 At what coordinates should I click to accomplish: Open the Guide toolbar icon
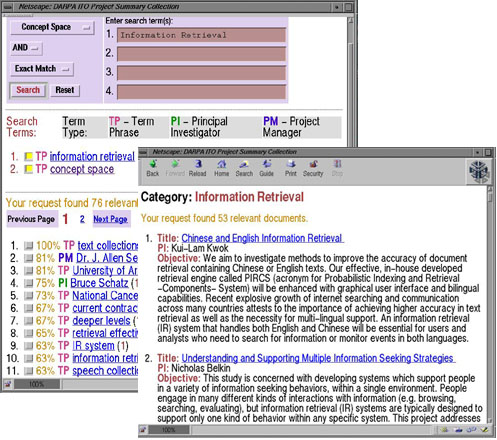[266, 168]
